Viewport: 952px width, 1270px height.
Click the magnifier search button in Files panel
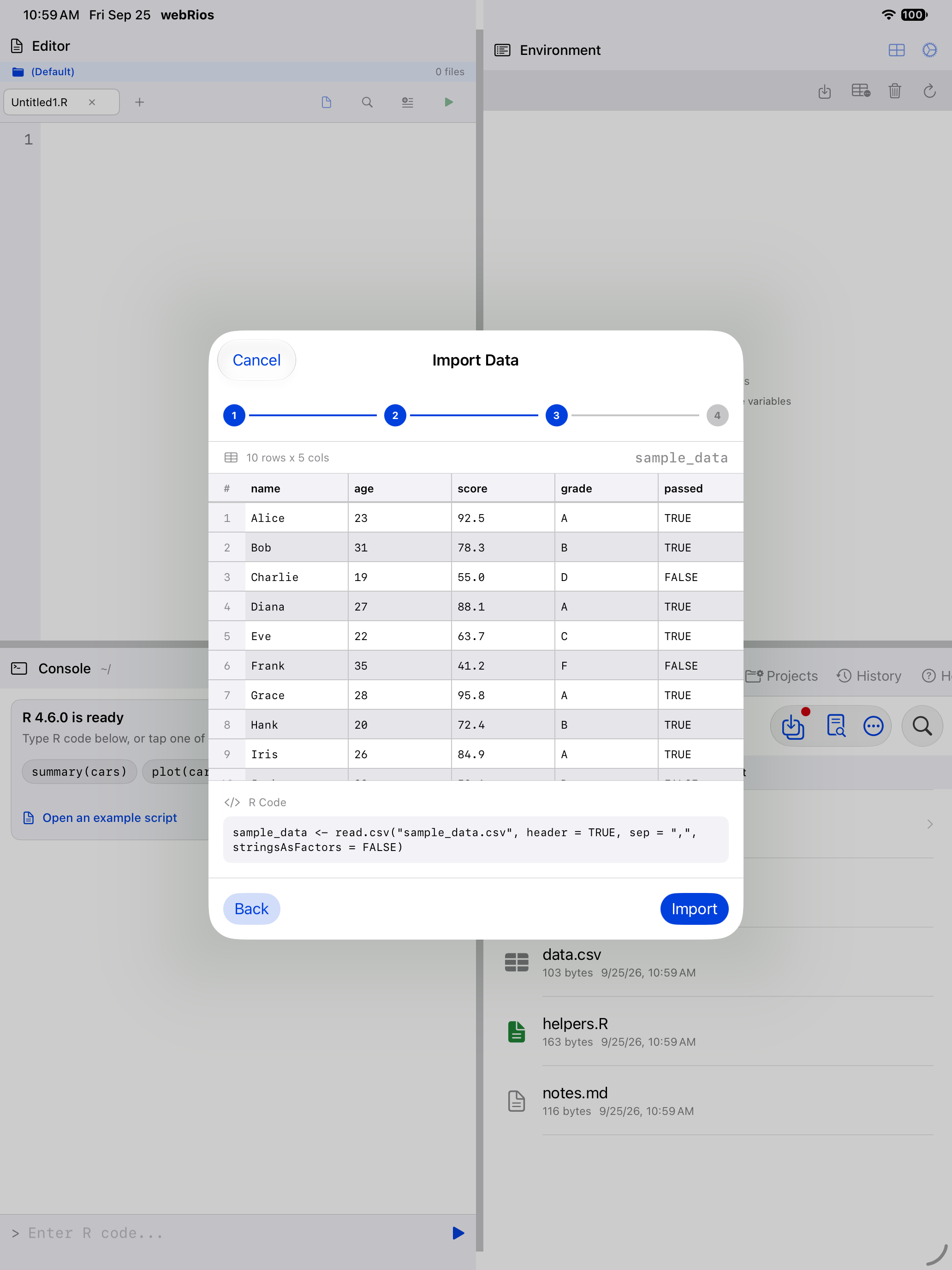(x=922, y=726)
